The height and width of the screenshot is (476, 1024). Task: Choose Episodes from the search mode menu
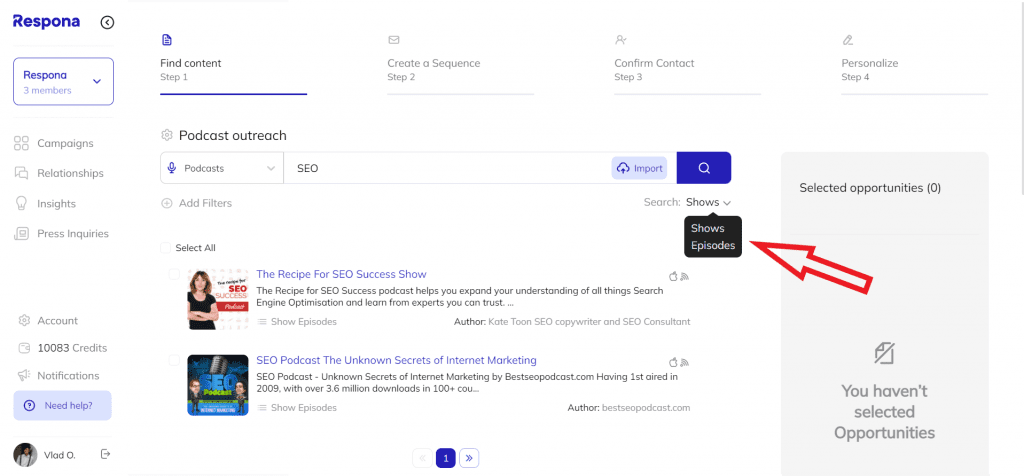(713, 246)
